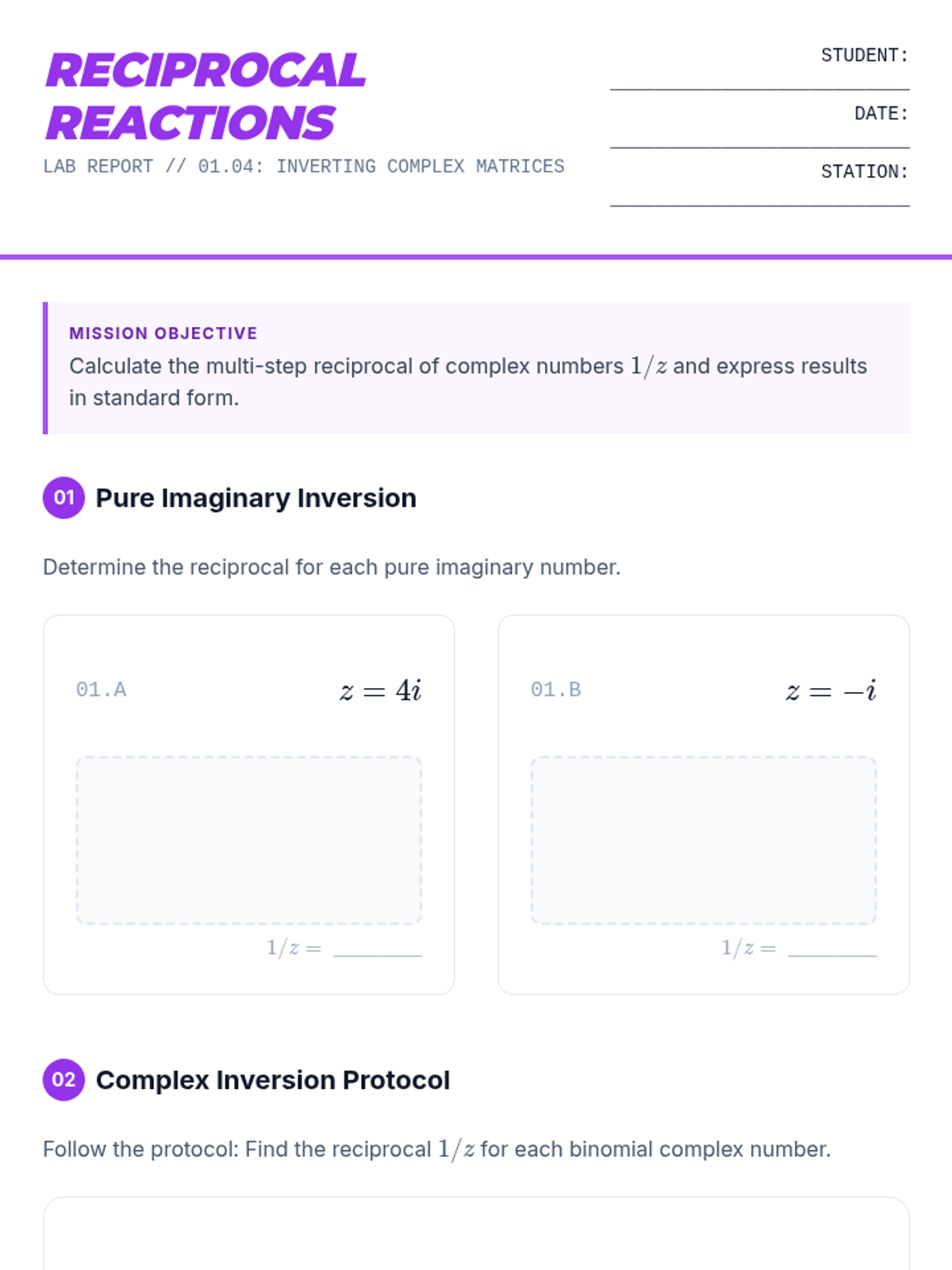Click the Pure Imaginary Inversion heading

pyautogui.click(x=255, y=498)
